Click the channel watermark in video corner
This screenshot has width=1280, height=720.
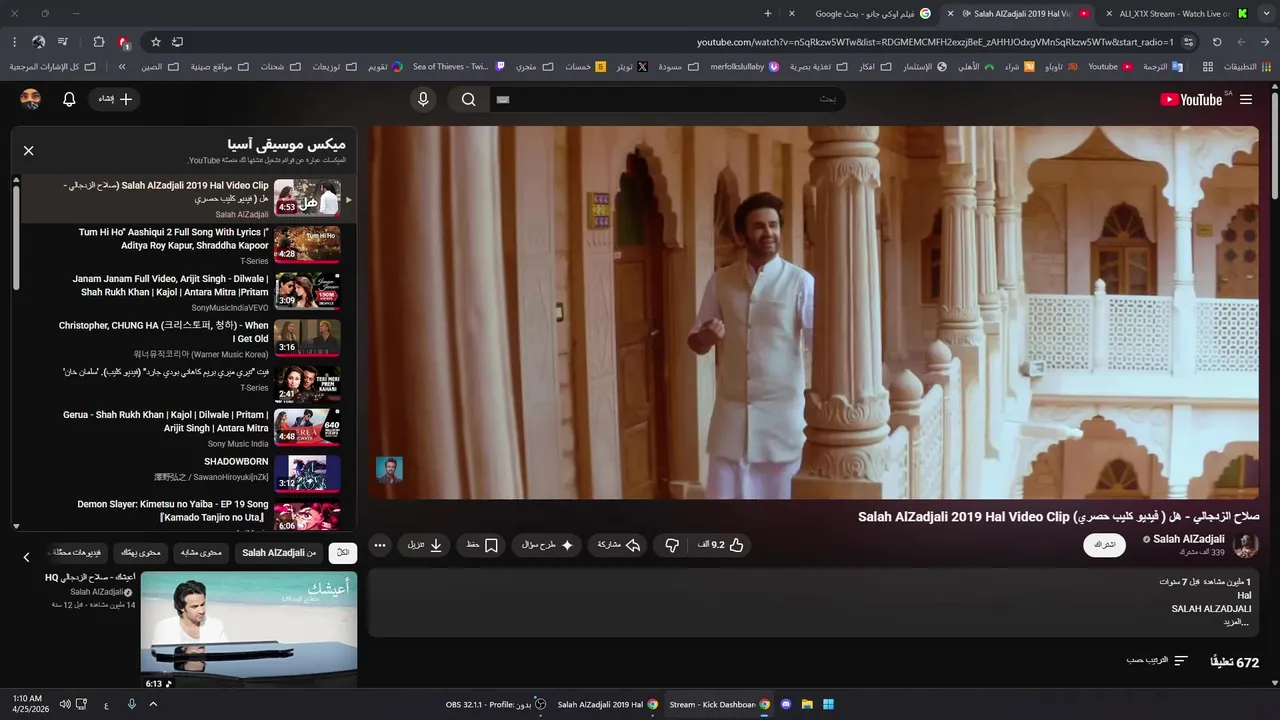pos(389,470)
